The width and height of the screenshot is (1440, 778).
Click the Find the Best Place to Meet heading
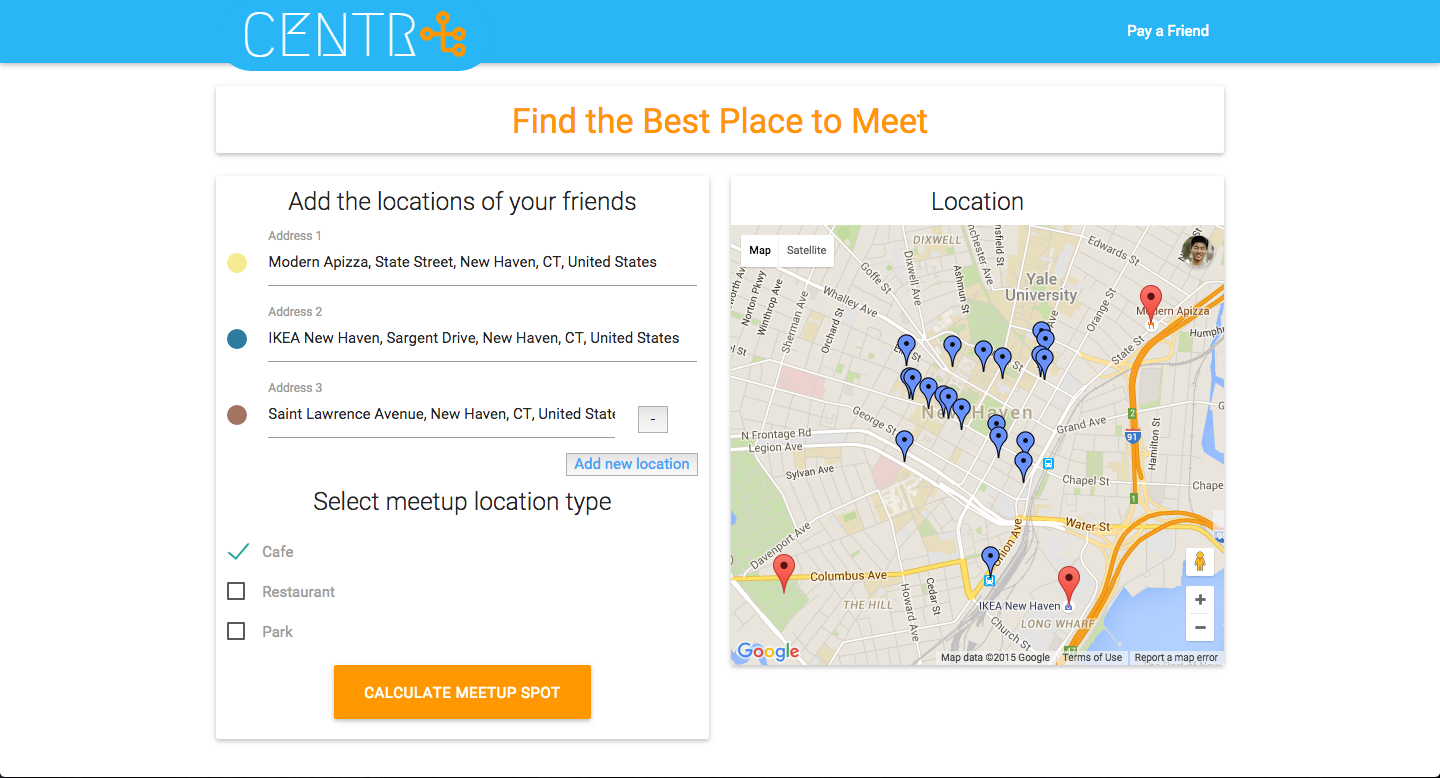pyautogui.click(x=720, y=121)
